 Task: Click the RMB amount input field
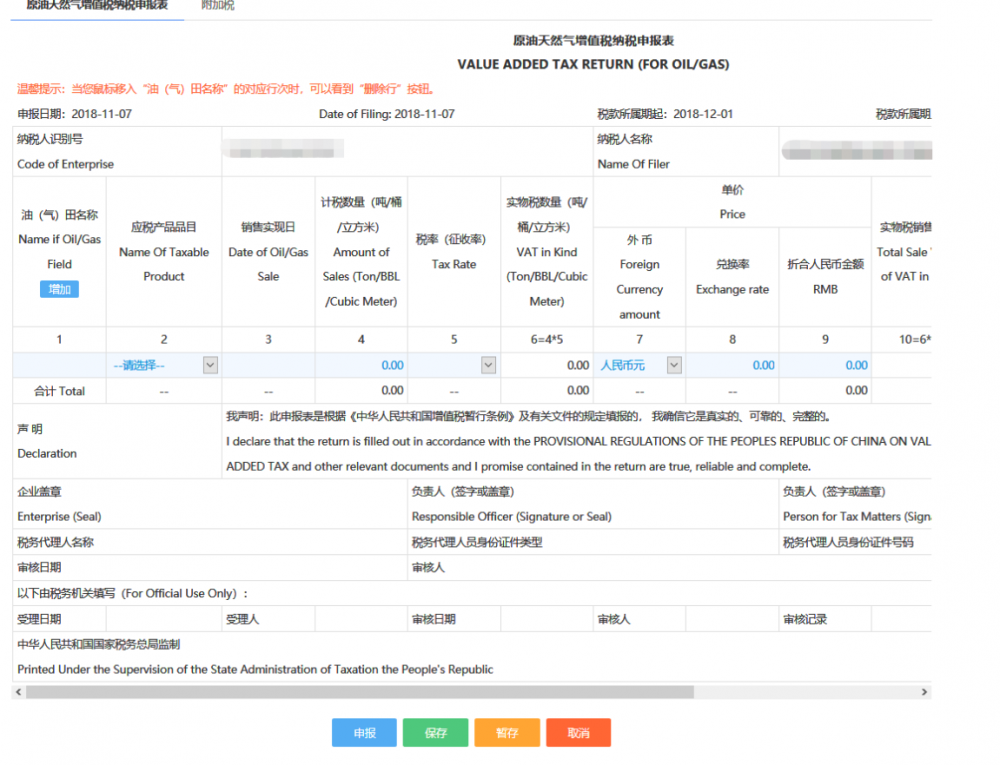point(825,366)
